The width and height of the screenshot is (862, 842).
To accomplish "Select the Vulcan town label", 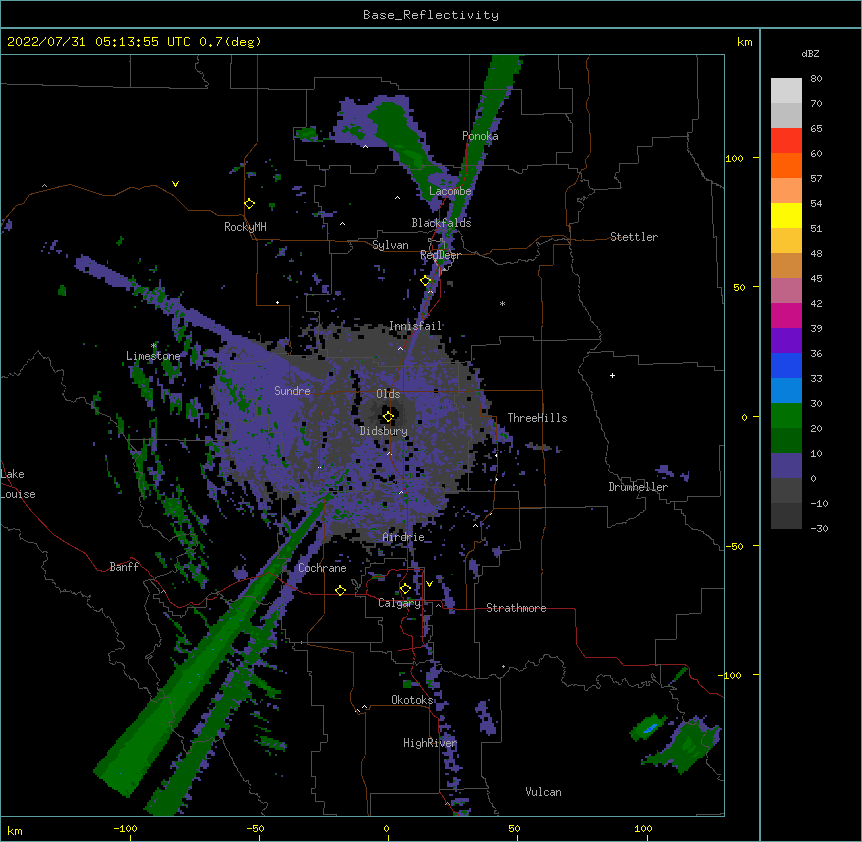I will click(543, 792).
